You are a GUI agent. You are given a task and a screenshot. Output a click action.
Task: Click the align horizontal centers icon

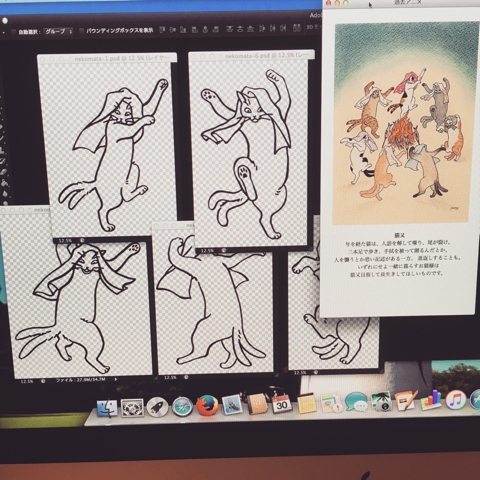[206, 29]
